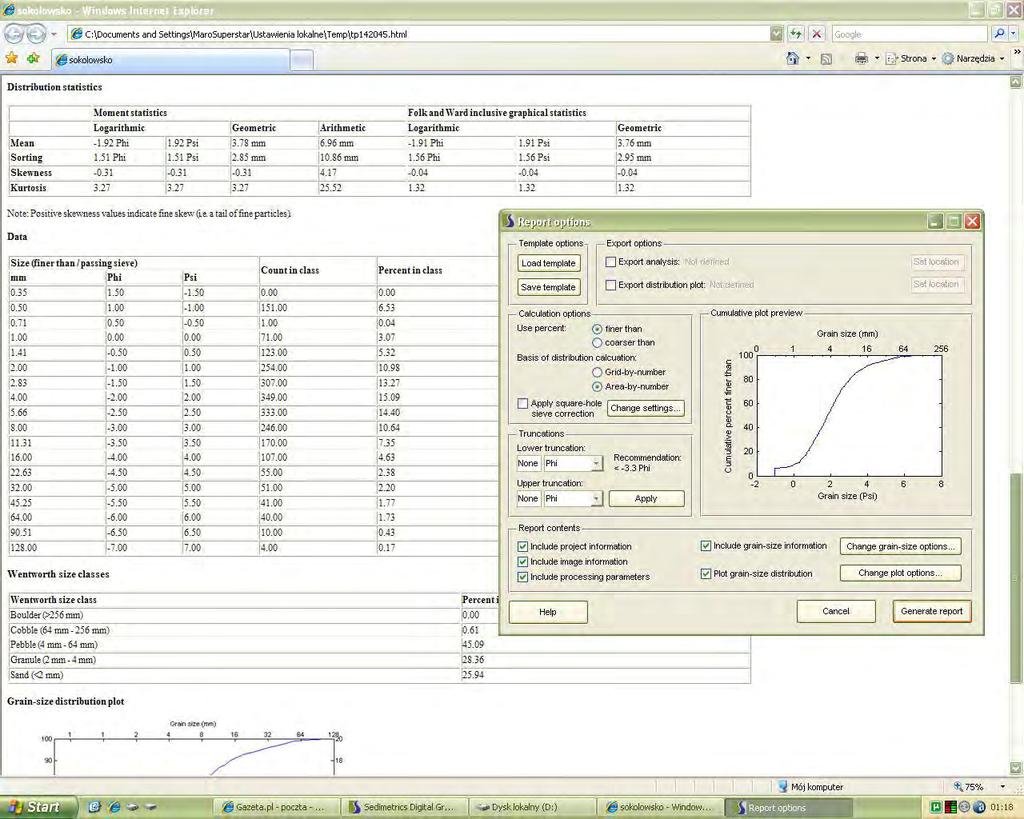The image size is (1024, 819).
Task: Open the 75% zoom level dropdown
Action: point(1003,787)
